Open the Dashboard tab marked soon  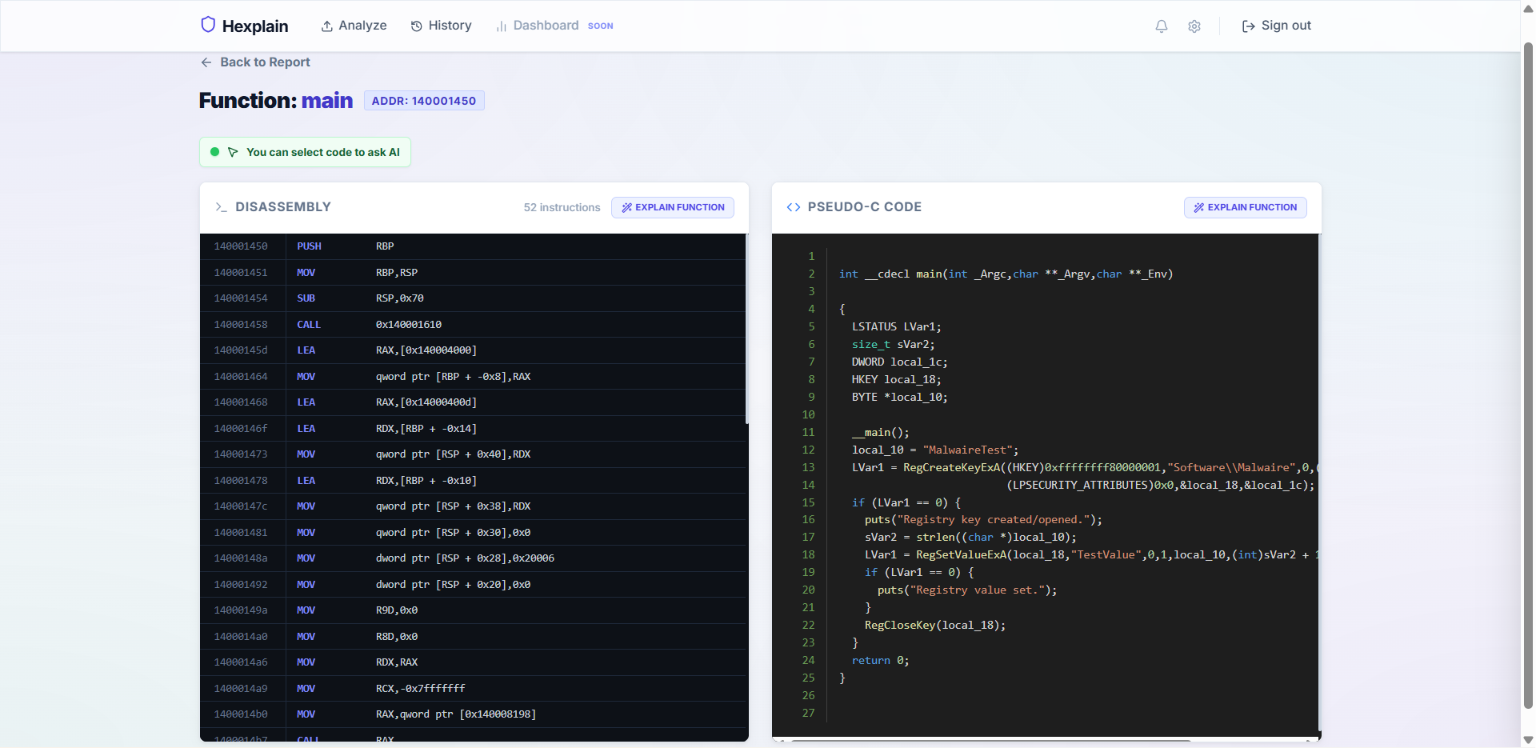coord(554,26)
